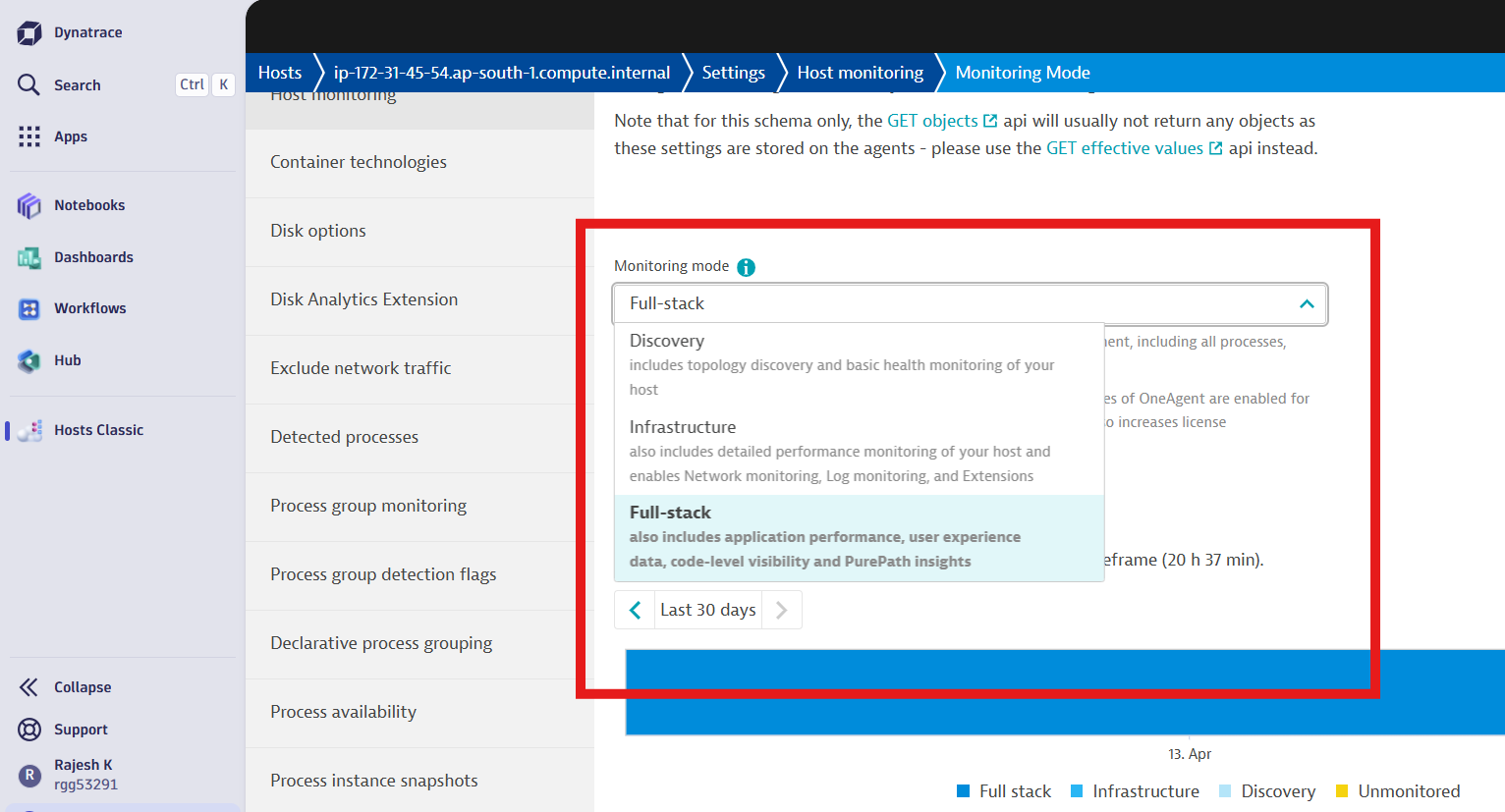
Task: Open Container technologies settings
Action: pyautogui.click(x=419, y=162)
